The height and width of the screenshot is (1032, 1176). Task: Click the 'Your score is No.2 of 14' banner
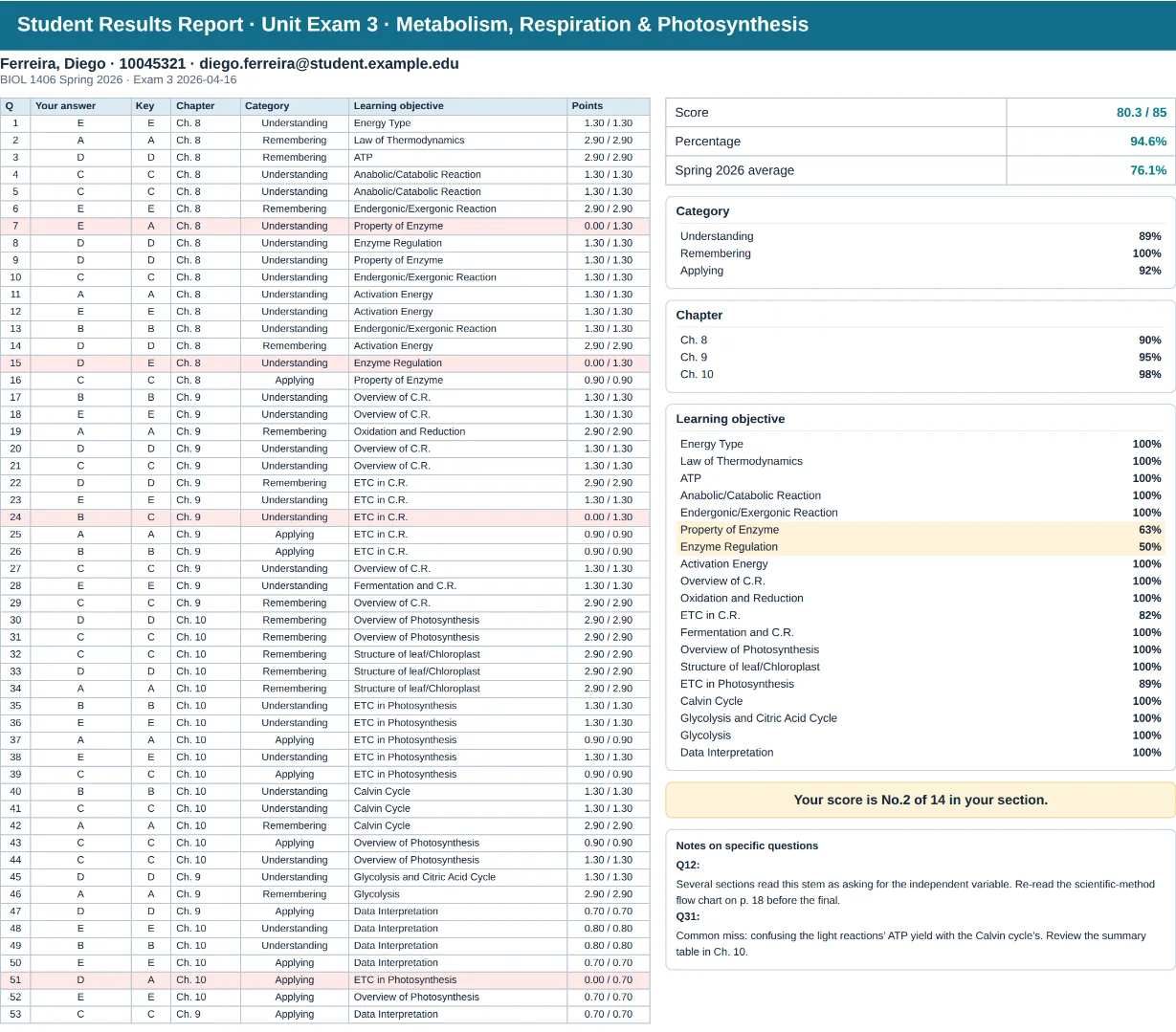[x=921, y=801]
